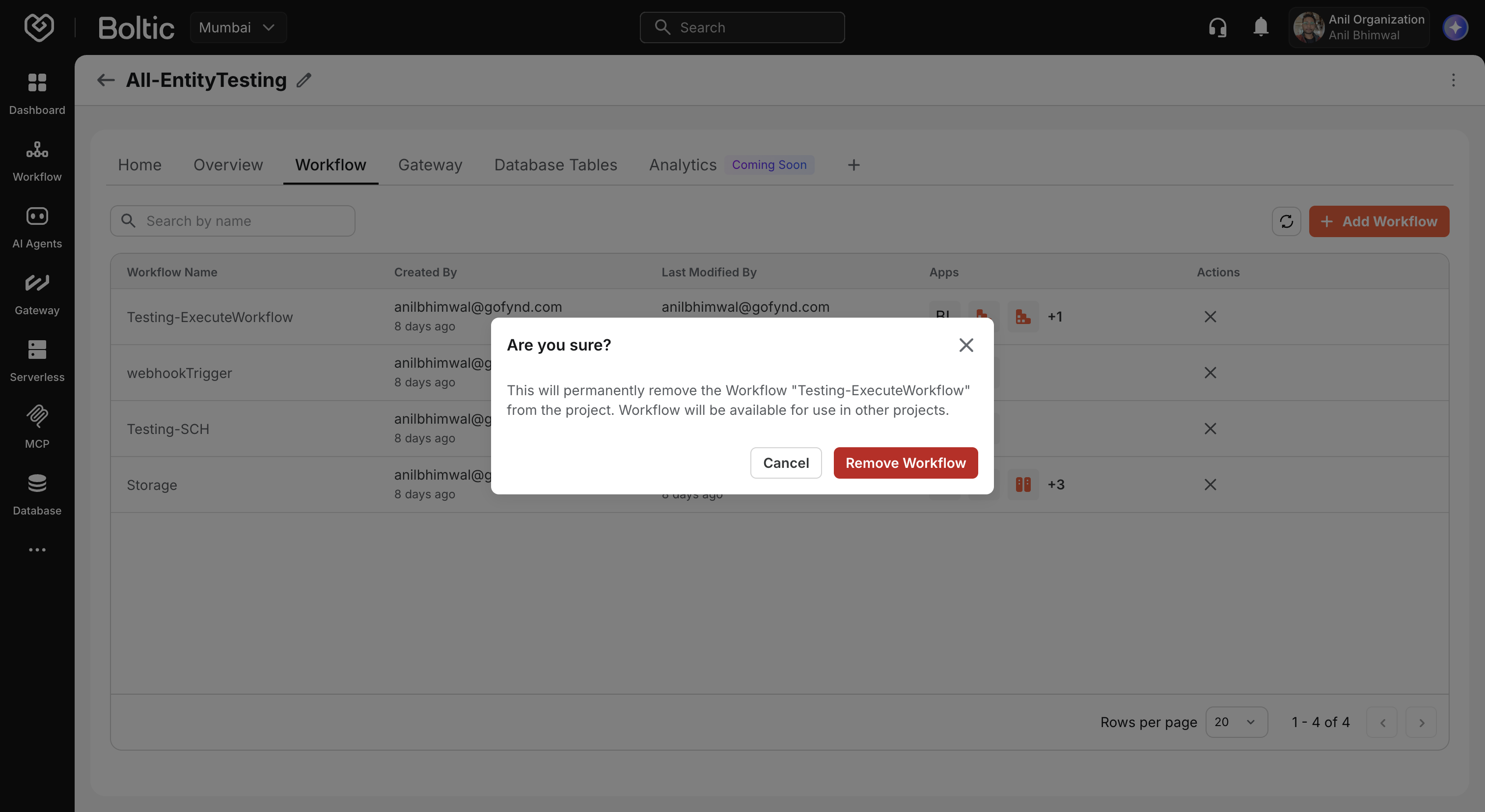
Task: Switch to the Gateway tab
Action: pos(430,165)
